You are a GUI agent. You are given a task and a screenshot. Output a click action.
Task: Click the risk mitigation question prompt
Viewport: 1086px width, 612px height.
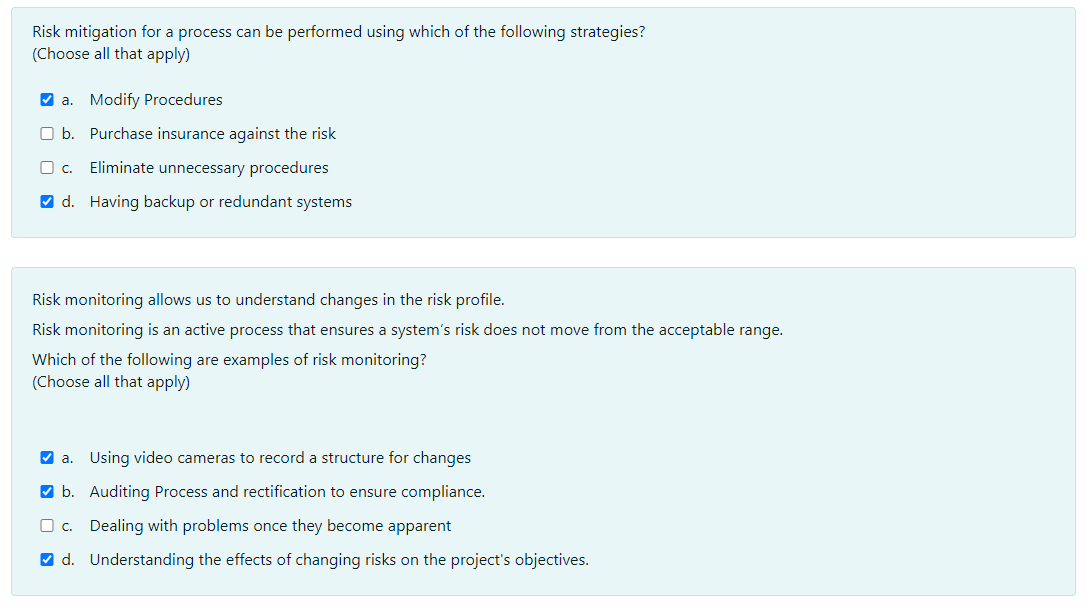click(339, 31)
